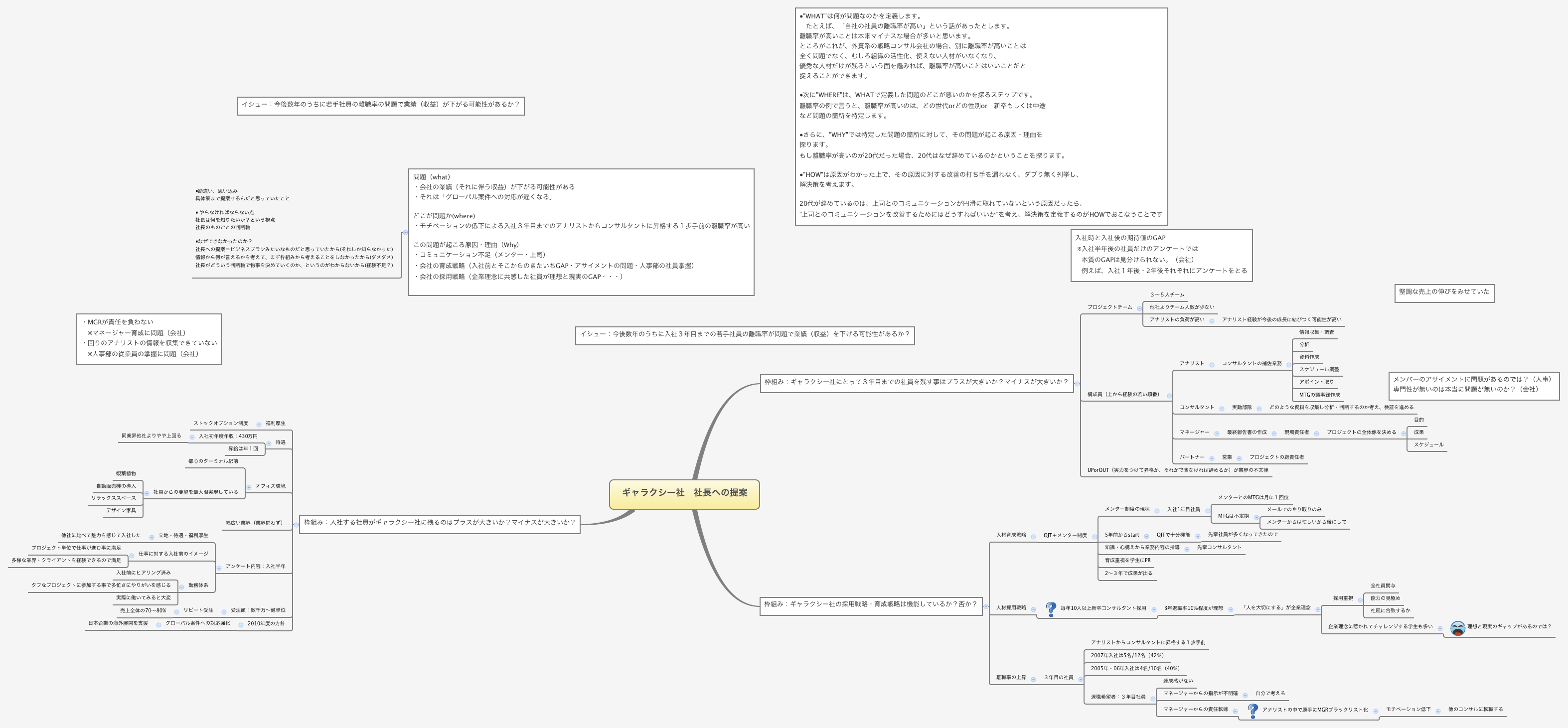The width and height of the screenshot is (1568, 728).
Task: Collapse the 2010年度の方針 branch
Action: 241,625
